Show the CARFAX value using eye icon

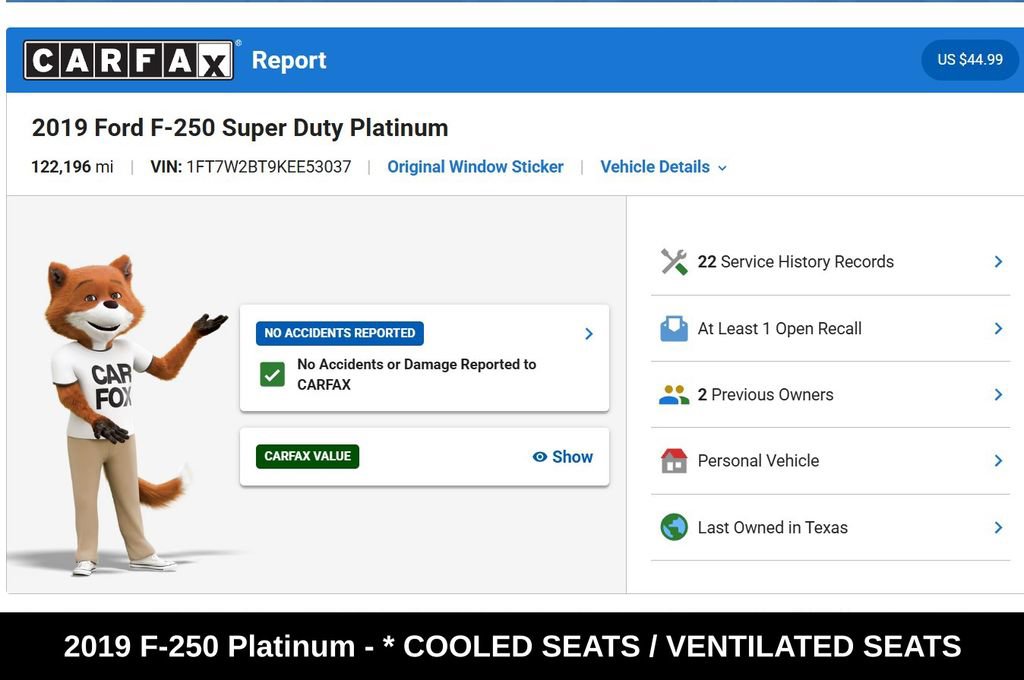[539, 457]
